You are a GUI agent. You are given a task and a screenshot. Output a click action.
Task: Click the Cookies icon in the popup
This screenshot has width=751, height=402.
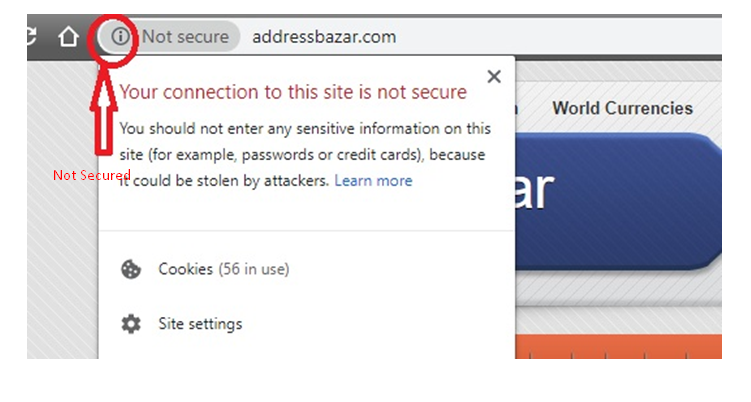point(131,269)
